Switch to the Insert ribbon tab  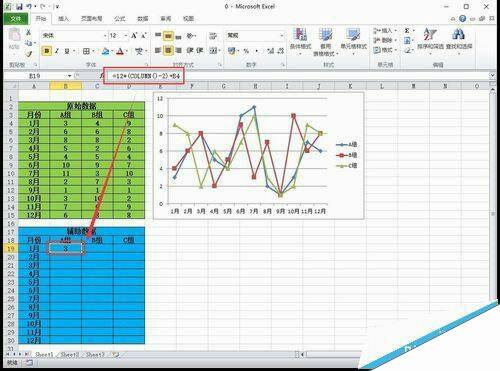[63, 19]
